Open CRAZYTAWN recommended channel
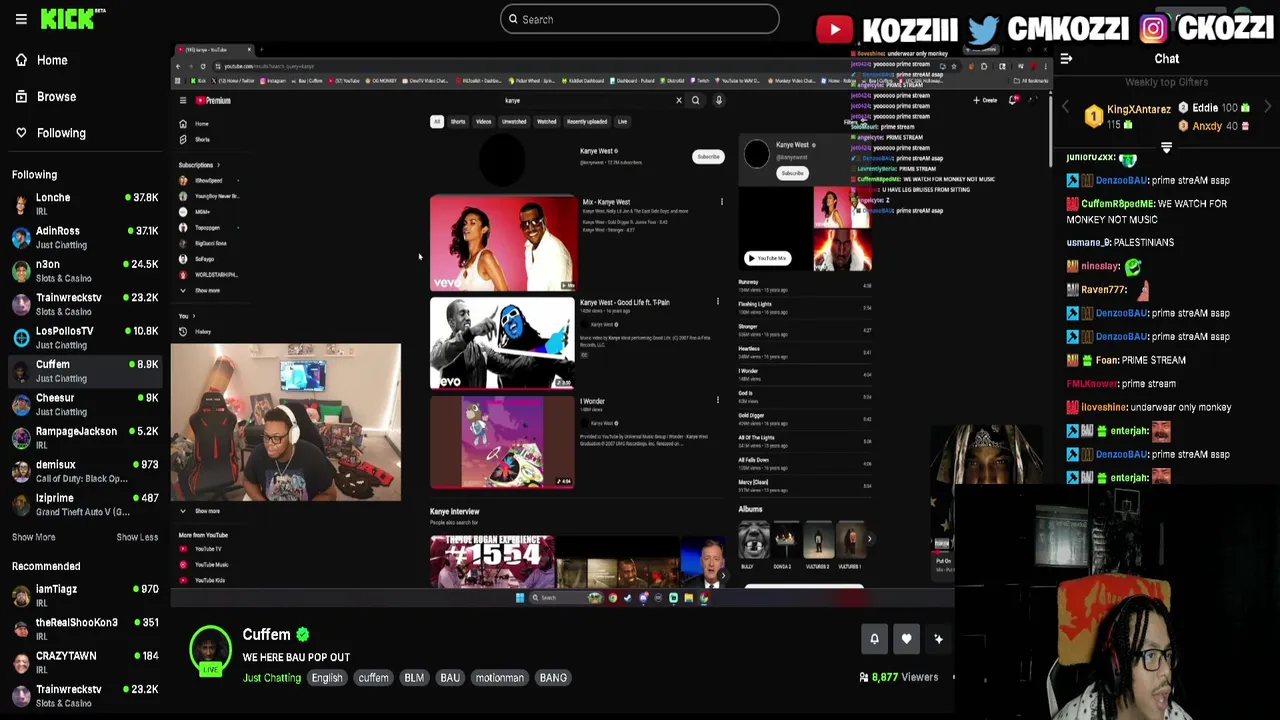The width and height of the screenshot is (1280, 720). (85, 662)
